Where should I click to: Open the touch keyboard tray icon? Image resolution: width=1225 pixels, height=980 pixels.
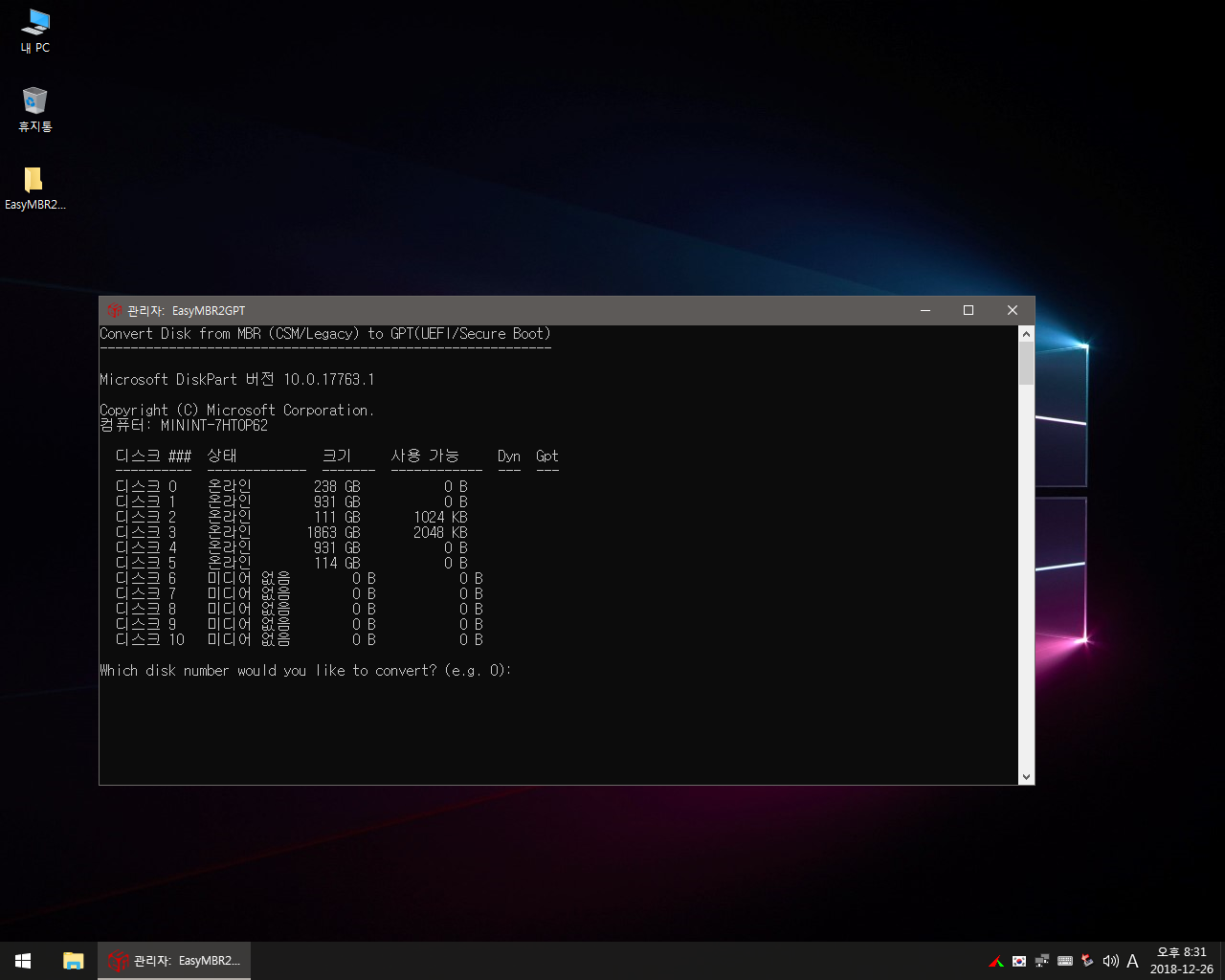coord(1065,961)
